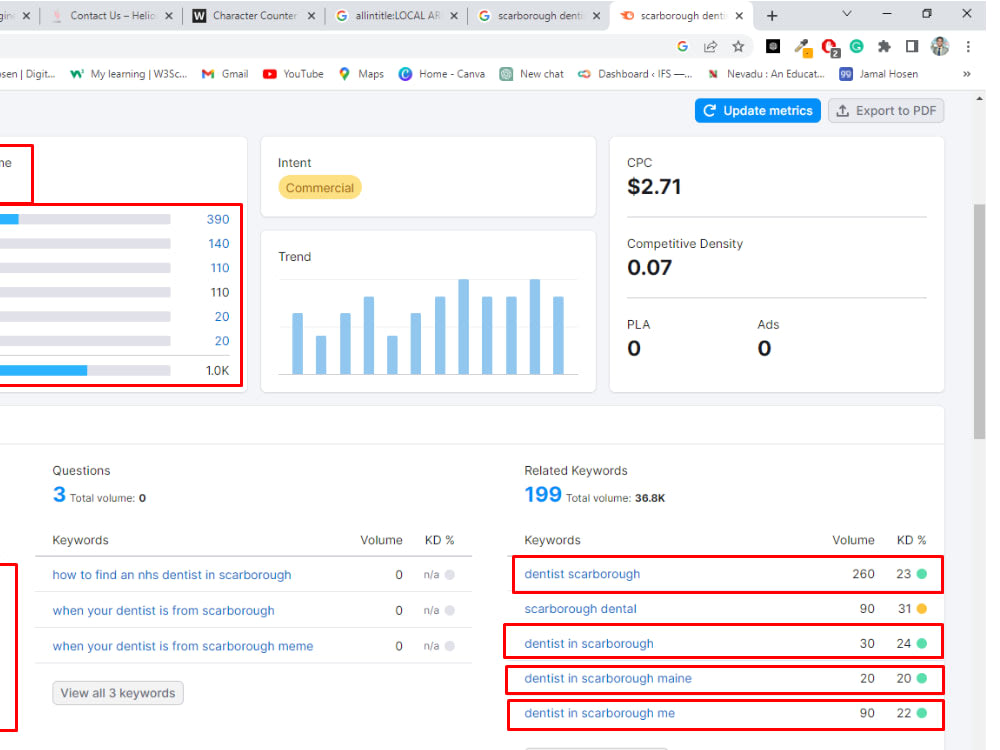Close the Character Counter tab
The image size is (1000, 750).
click(311, 16)
